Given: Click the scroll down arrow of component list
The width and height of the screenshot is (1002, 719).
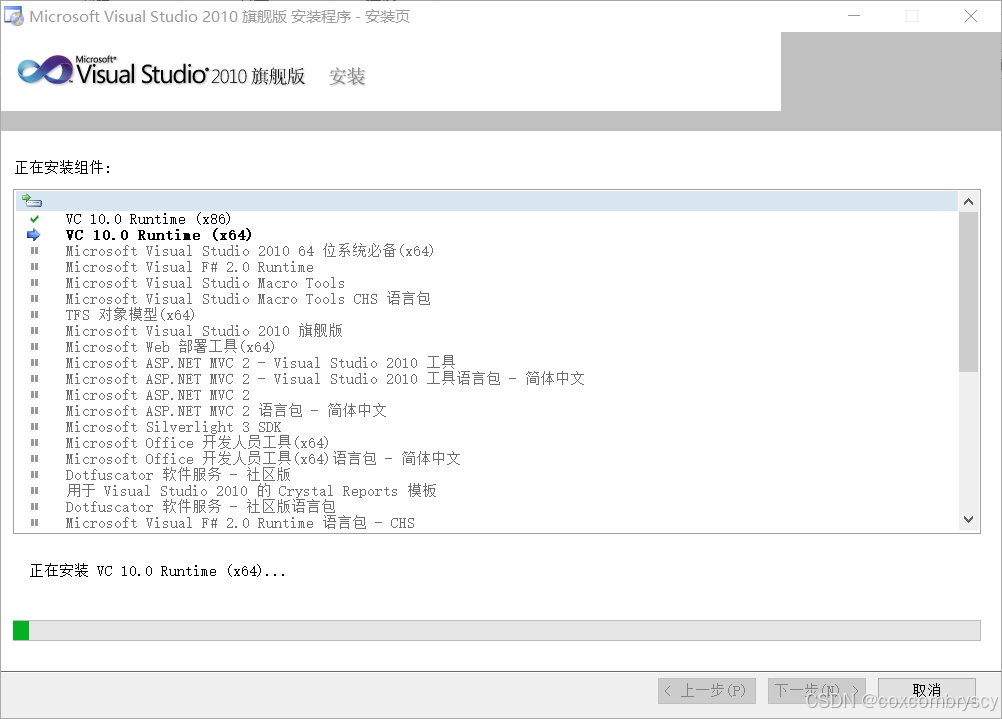Looking at the screenshot, I should point(969,520).
